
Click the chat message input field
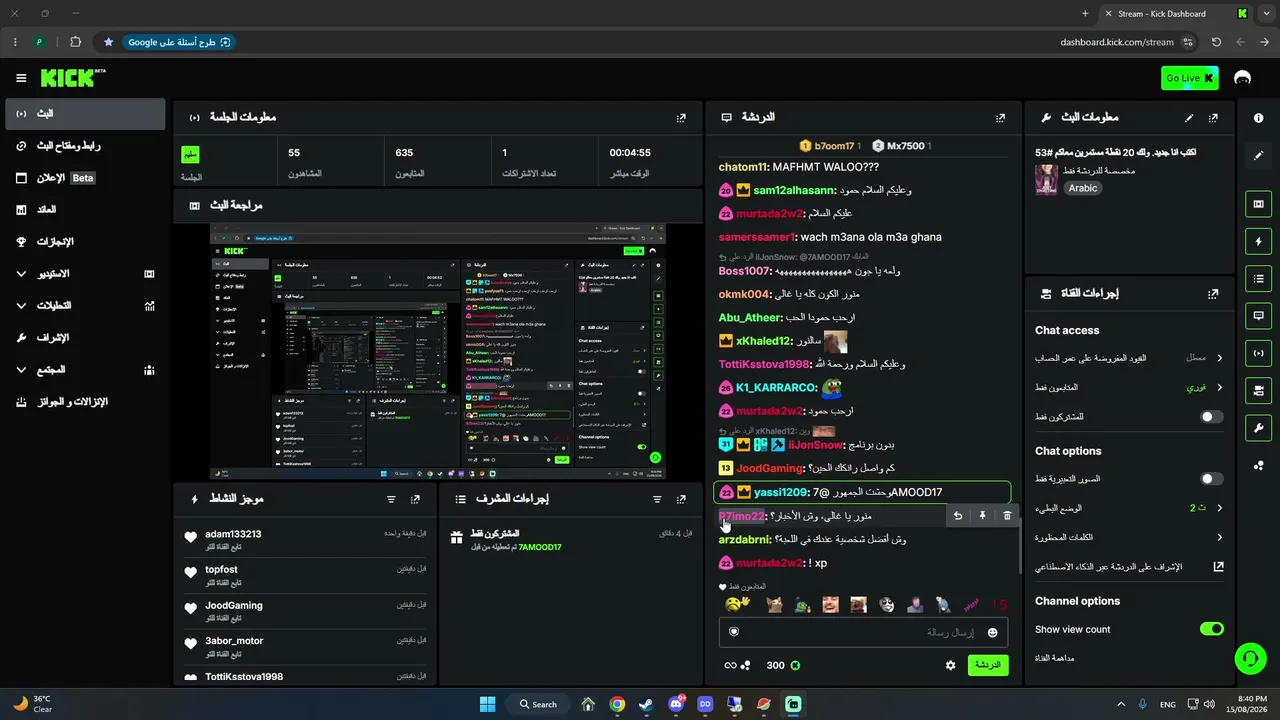click(x=863, y=632)
